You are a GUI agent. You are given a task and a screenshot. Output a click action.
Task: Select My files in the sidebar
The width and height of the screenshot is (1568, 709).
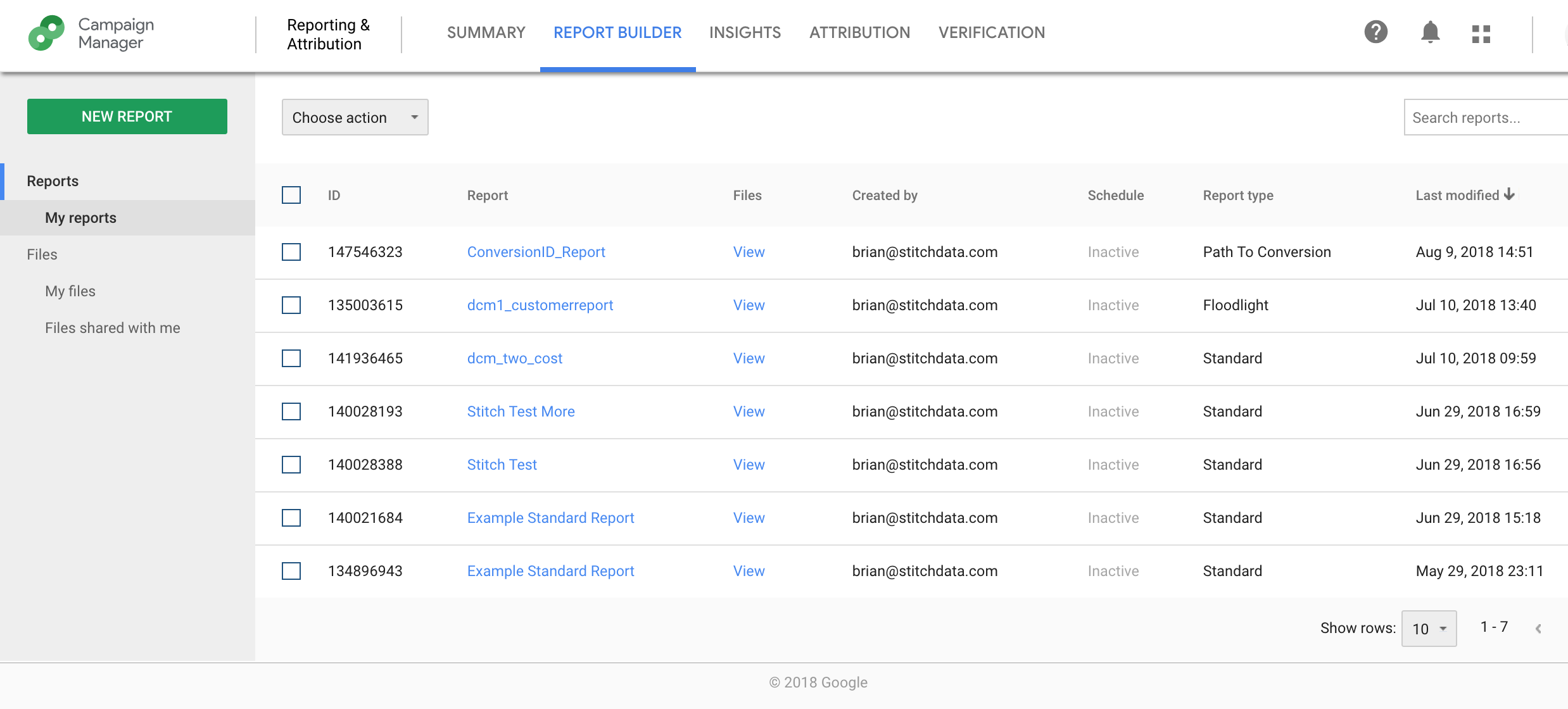pos(70,291)
